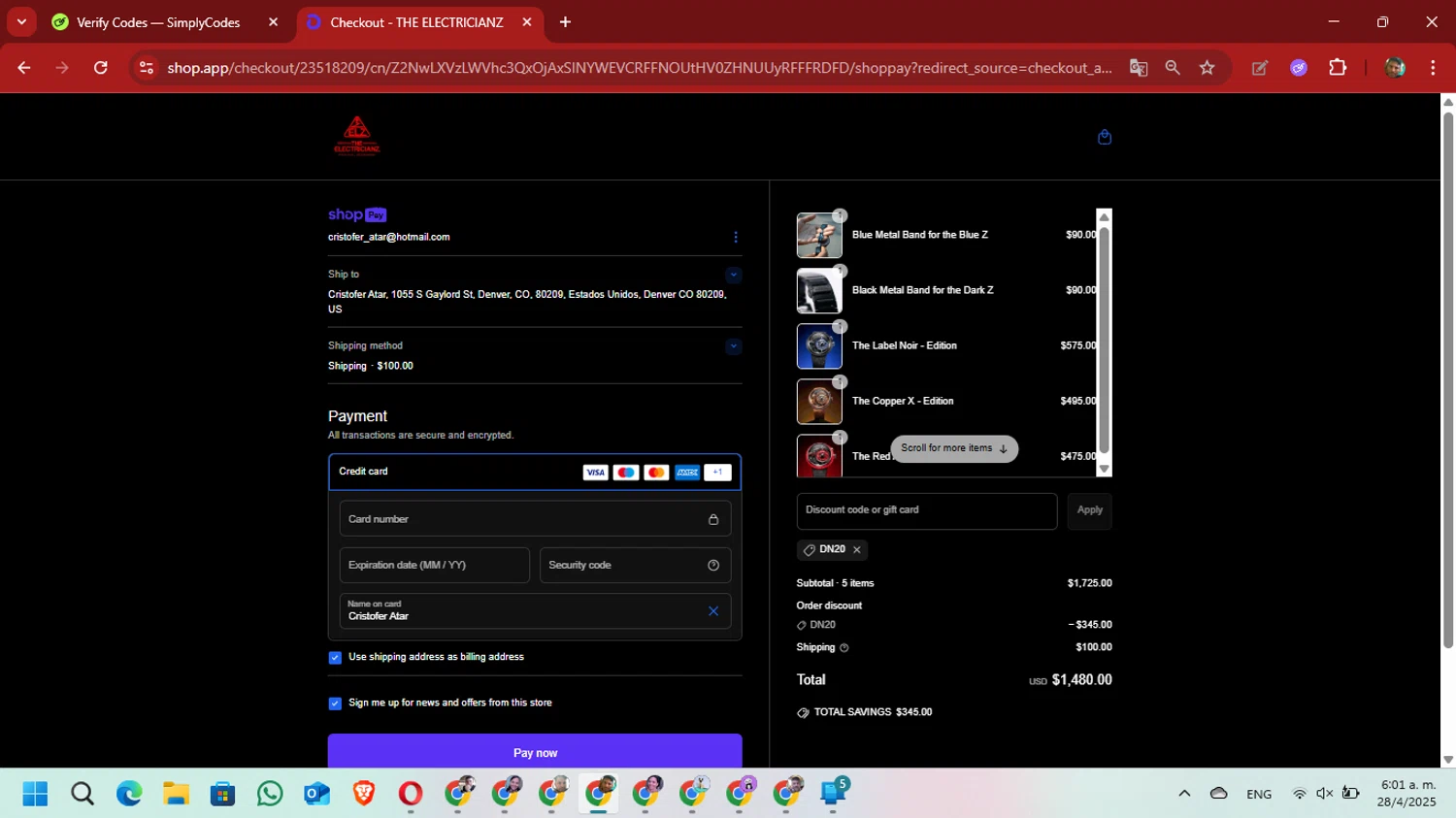Screen dimensions: 1456x818
Task: Open the Windows Start menu
Action: point(35,794)
